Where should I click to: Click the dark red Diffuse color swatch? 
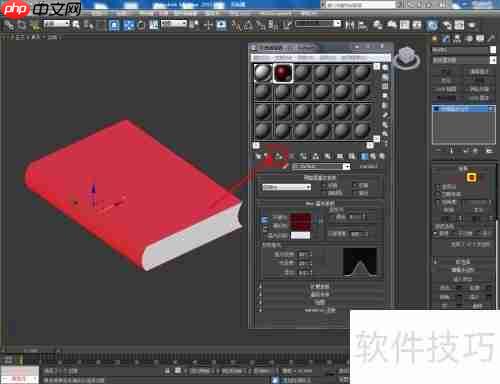(x=301, y=221)
